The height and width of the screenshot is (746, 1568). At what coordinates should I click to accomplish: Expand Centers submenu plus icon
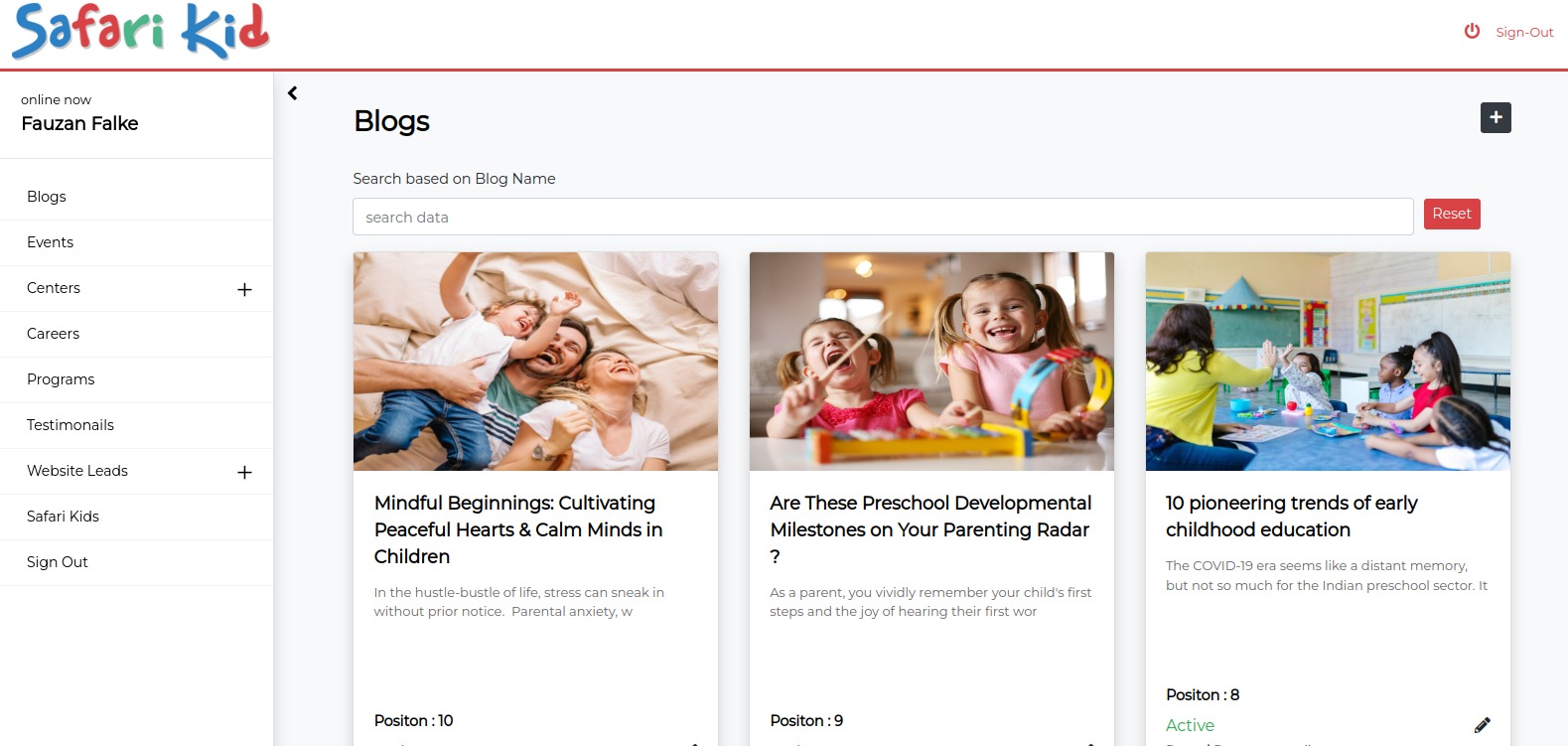[x=244, y=289]
